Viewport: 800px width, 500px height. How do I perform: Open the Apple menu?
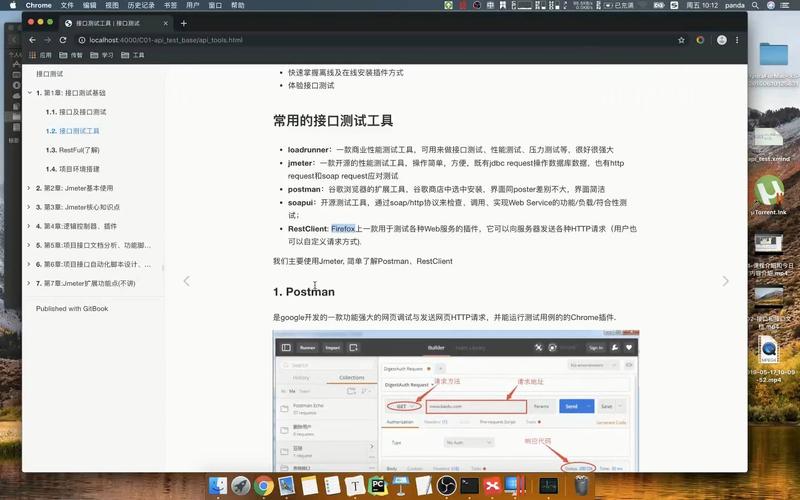[x=13, y=5]
